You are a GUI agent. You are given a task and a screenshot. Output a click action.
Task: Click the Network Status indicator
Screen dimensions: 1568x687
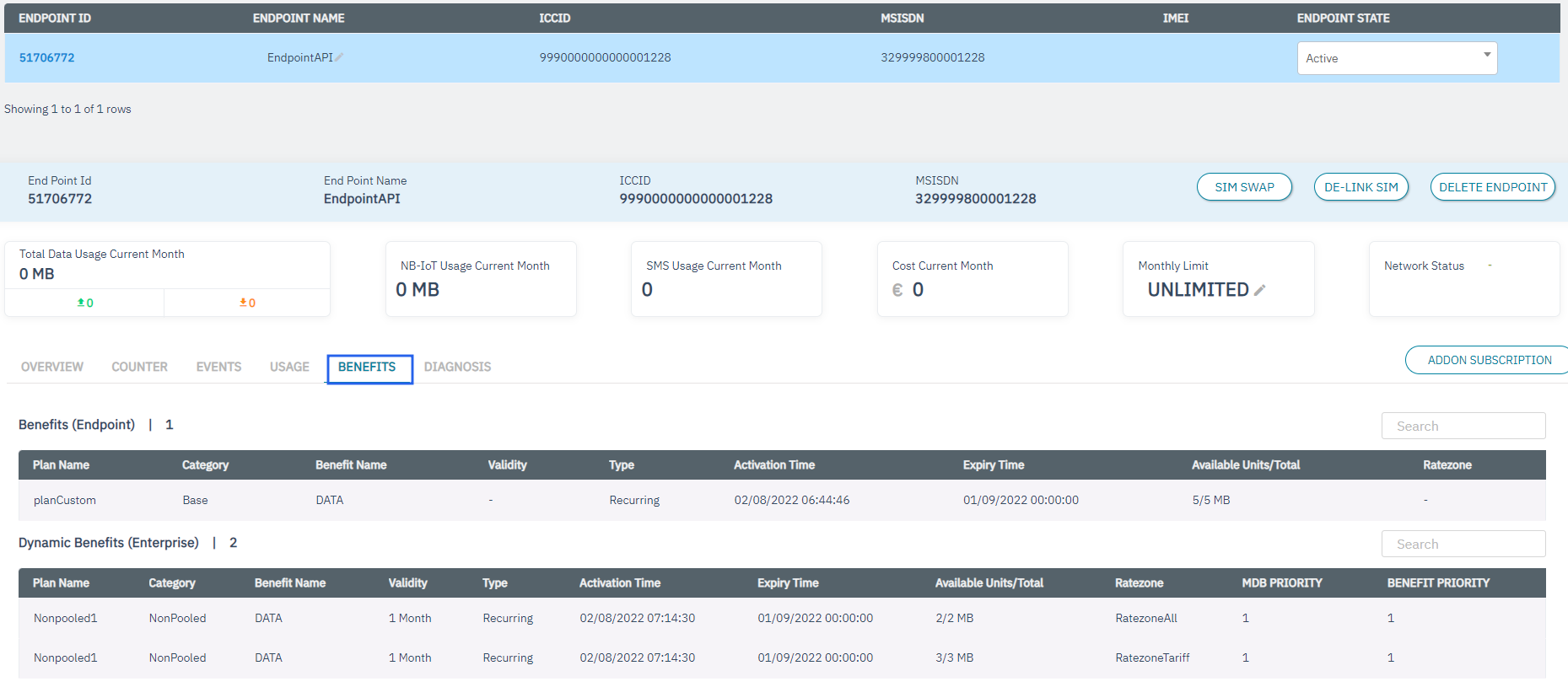point(1490,266)
